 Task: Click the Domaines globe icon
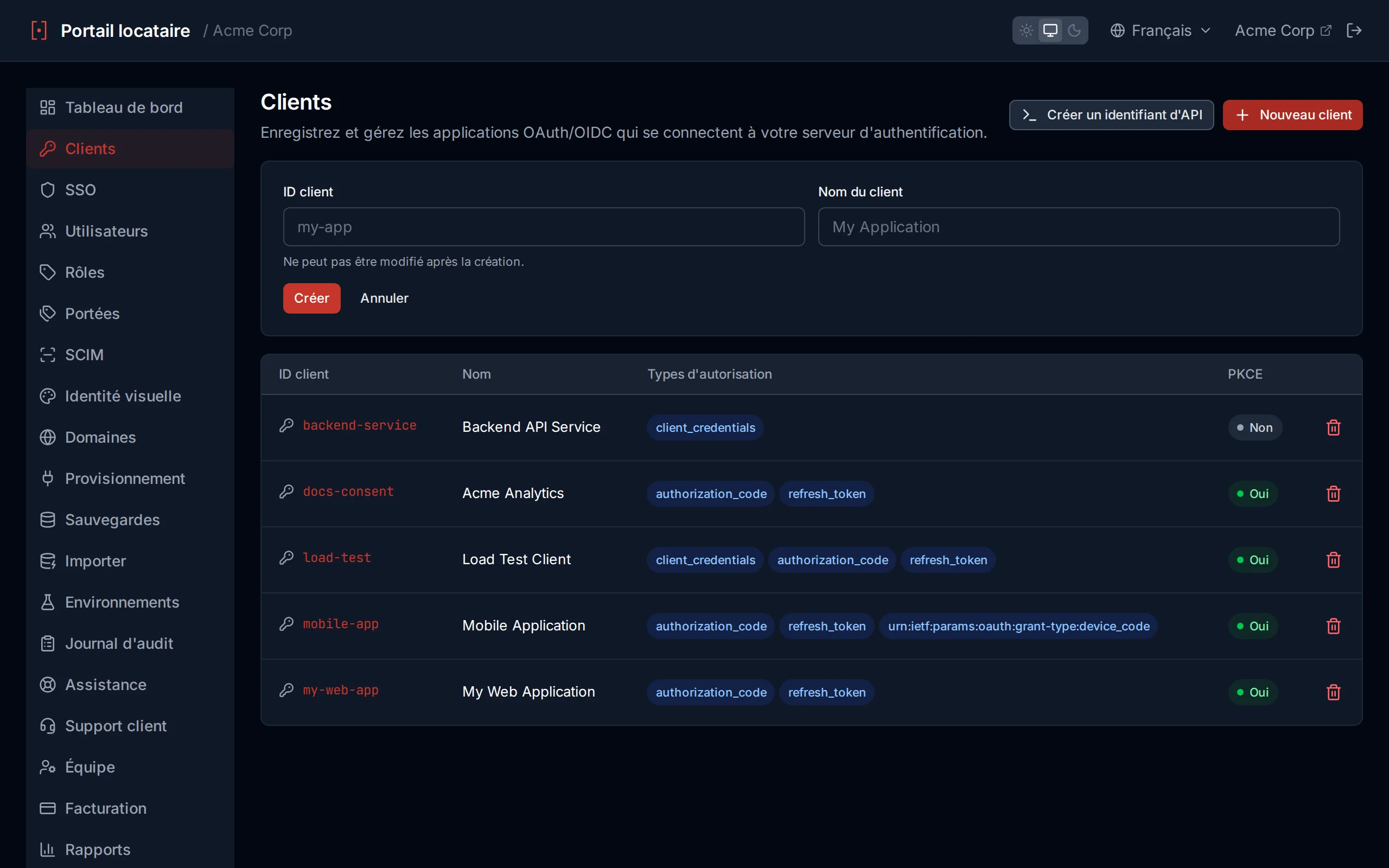[48, 437]
